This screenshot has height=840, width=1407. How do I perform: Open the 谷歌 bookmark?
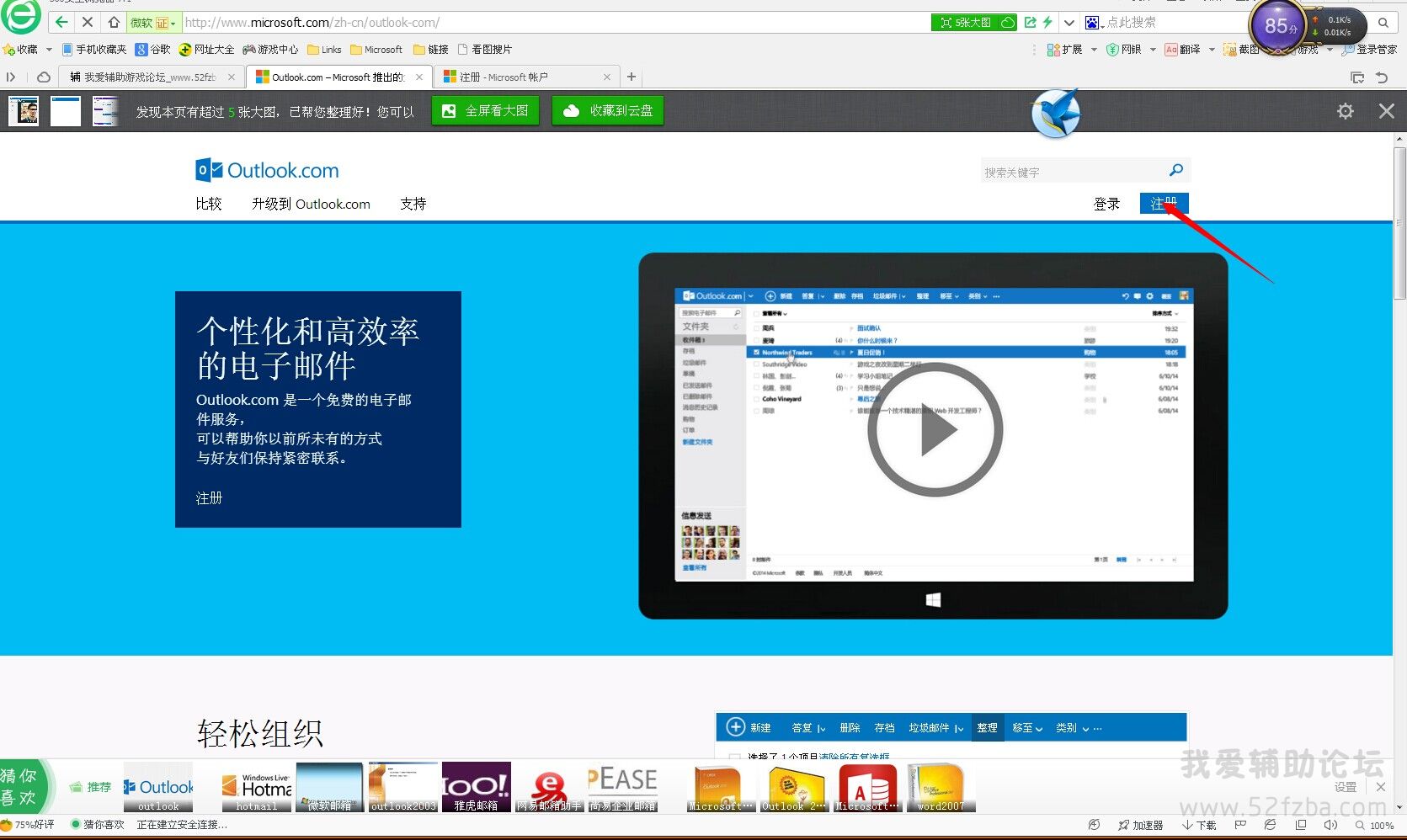coord(153,50)
